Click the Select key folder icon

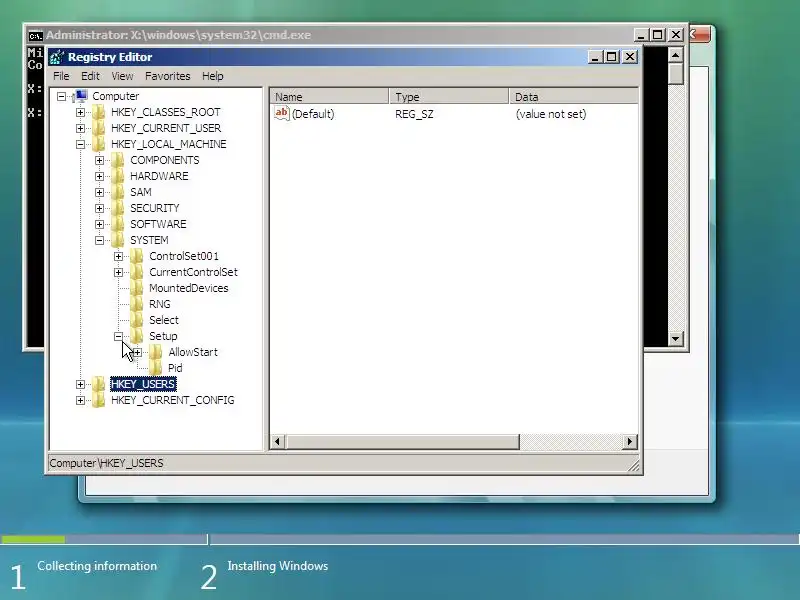[137, 320]
